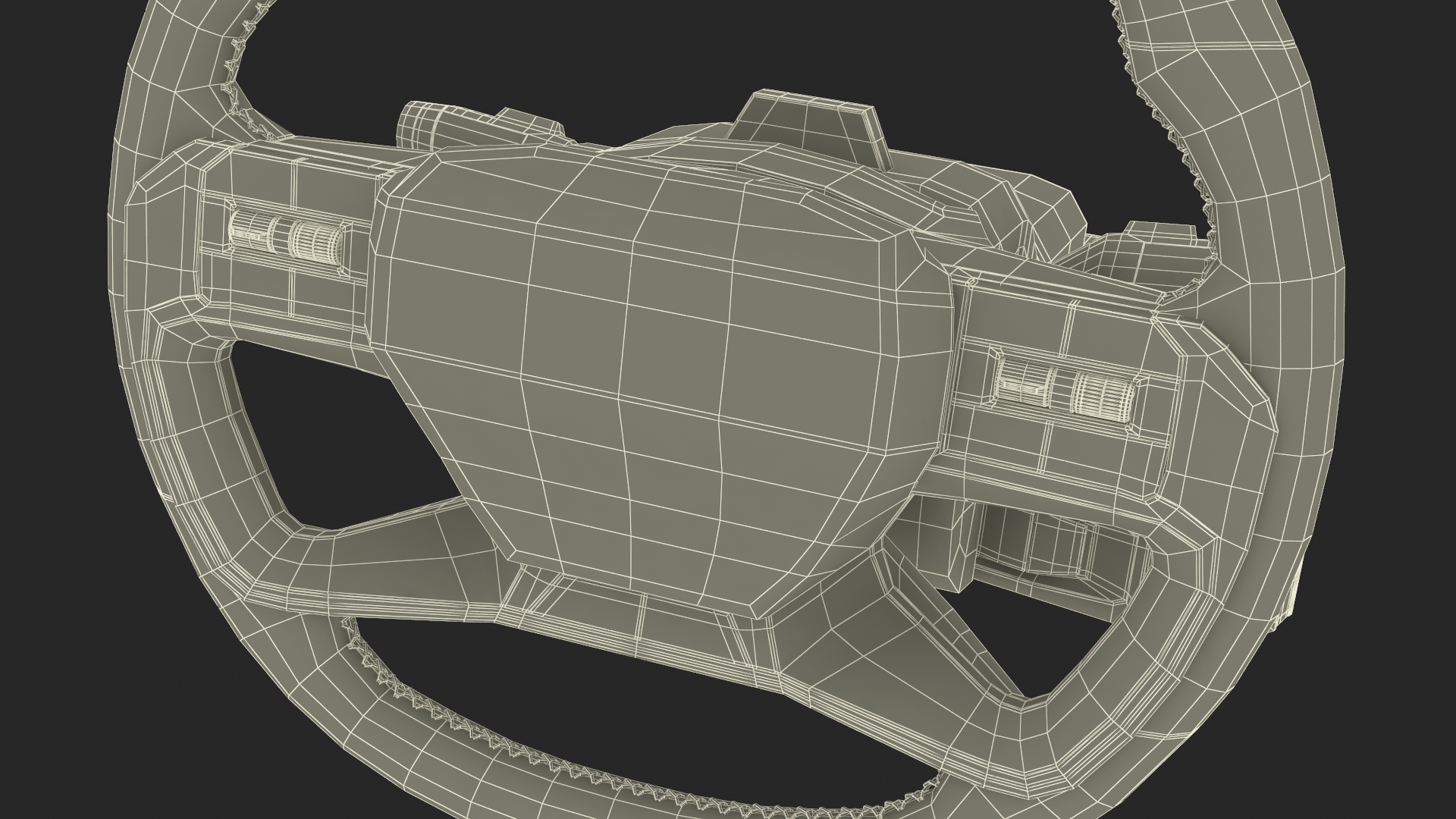The width and height of the screenshot is (1456, 819).
Task: Click the left spoke scroll roller control
Action: click(x=286, y=236)
